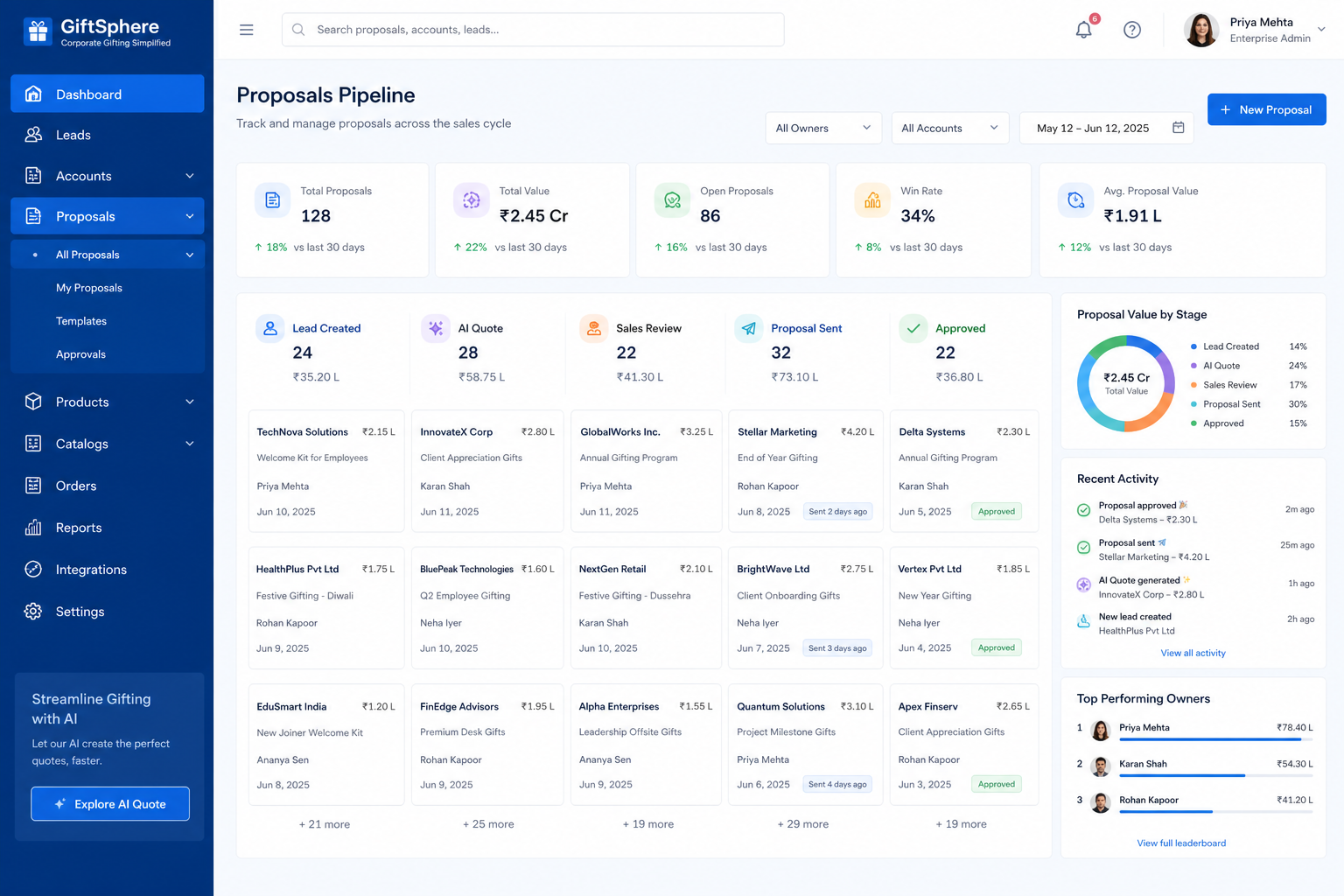The width and height of the screenshot is (1344, 896).
Task: Click the Win Rate chart icon
Action: (872, 200)
